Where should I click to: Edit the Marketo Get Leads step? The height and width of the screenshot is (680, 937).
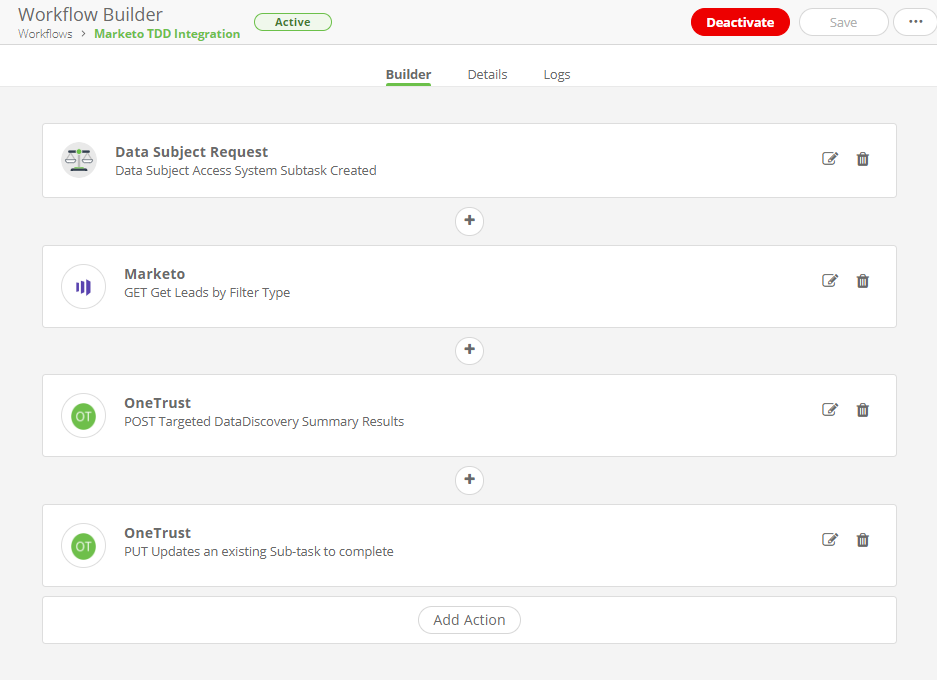coord(829,281)
